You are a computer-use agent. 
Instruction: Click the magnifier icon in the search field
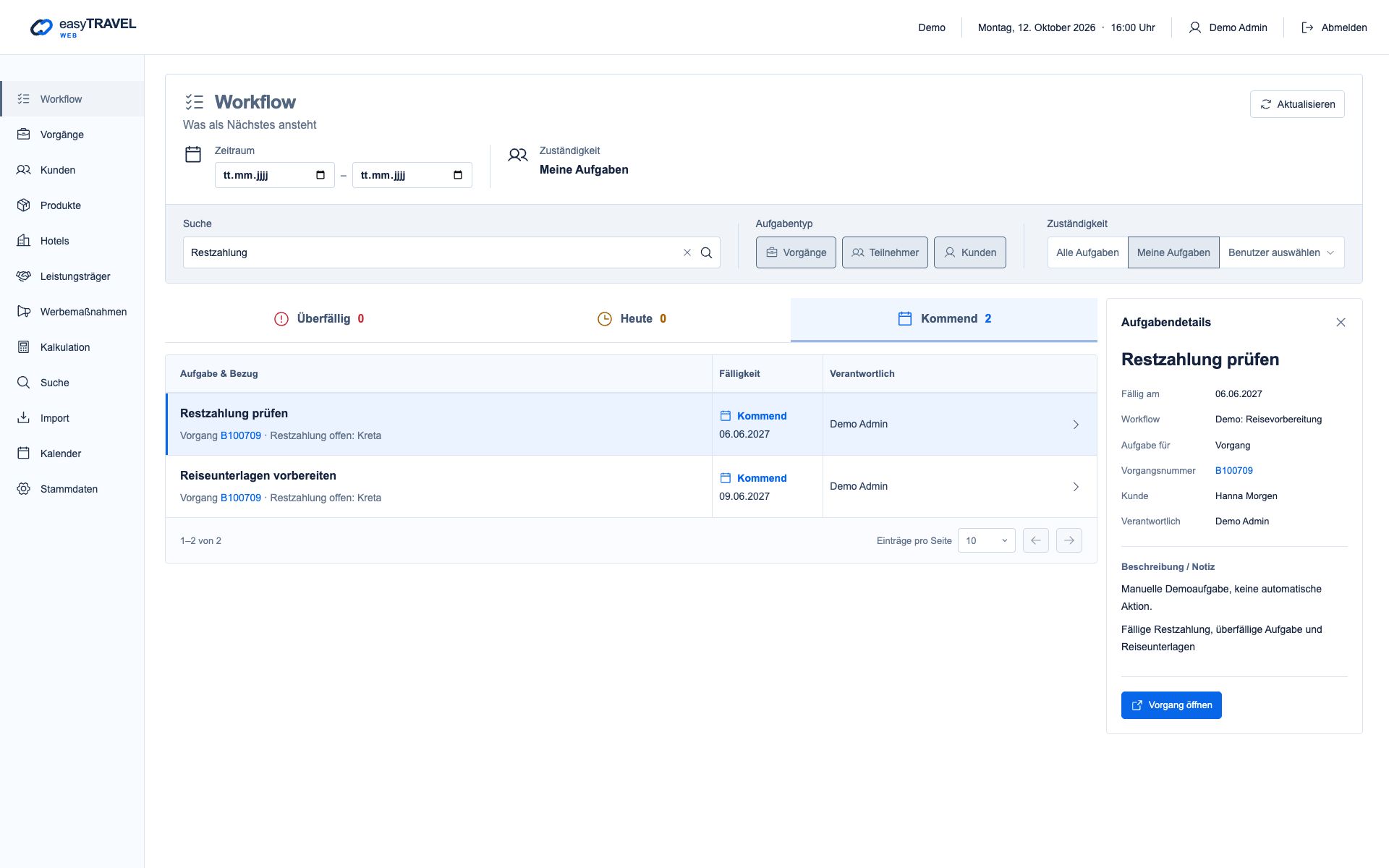(x=707, y=252)
